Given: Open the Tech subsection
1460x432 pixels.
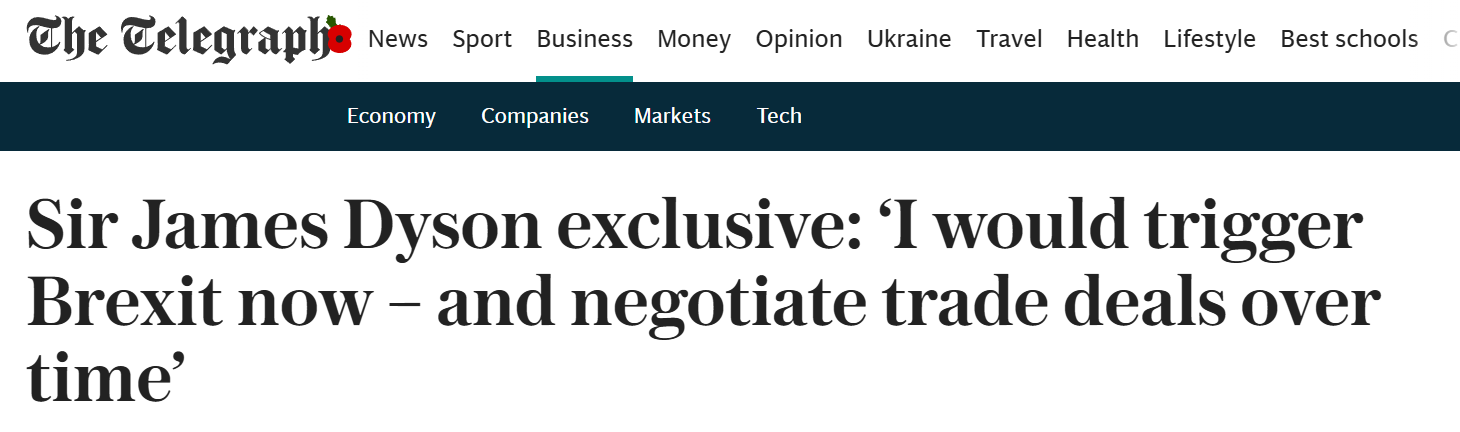Looking at the screenshot, I should (x=779, y=116).
